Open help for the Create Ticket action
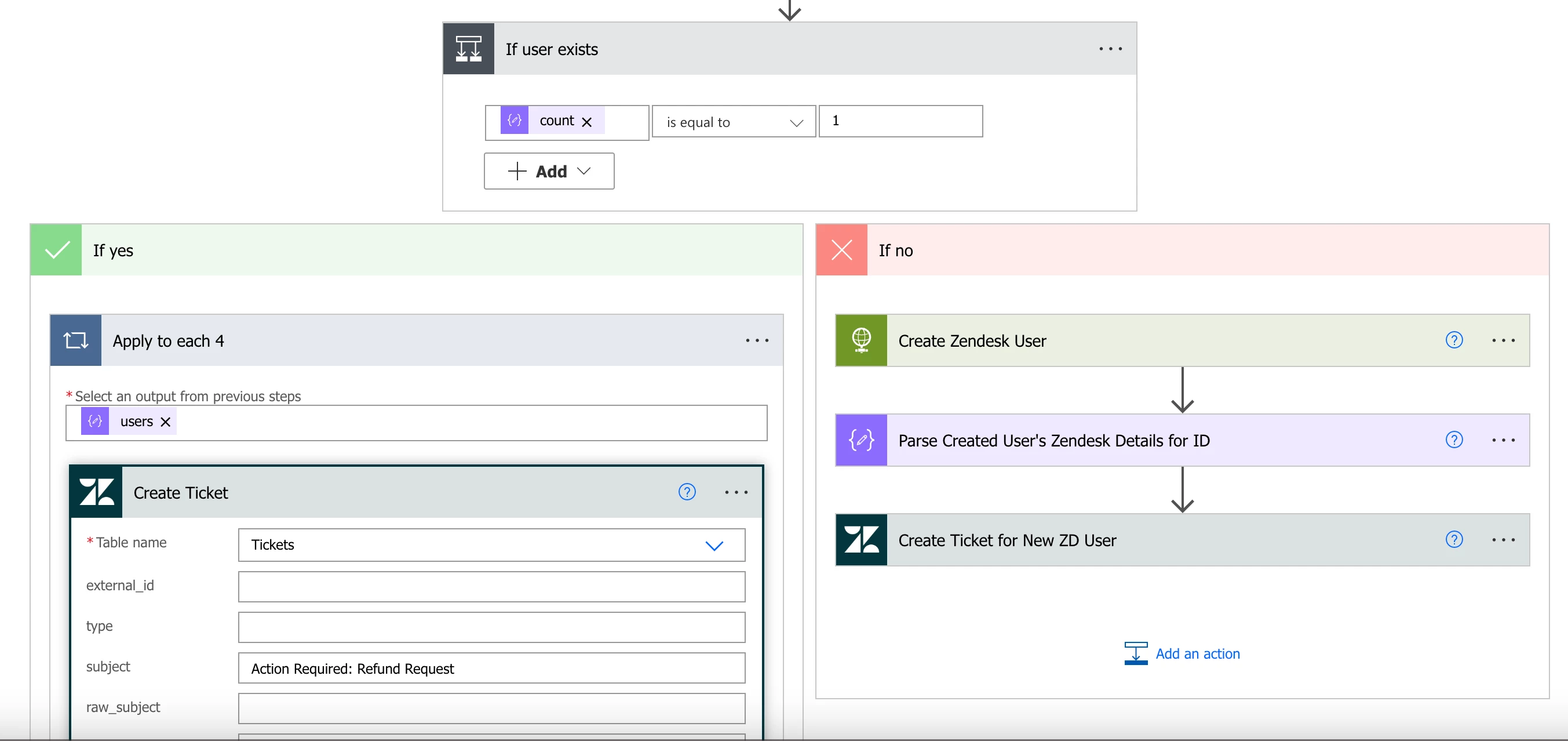This screenshot has height=741, width=1568. (x=687, y=492)
